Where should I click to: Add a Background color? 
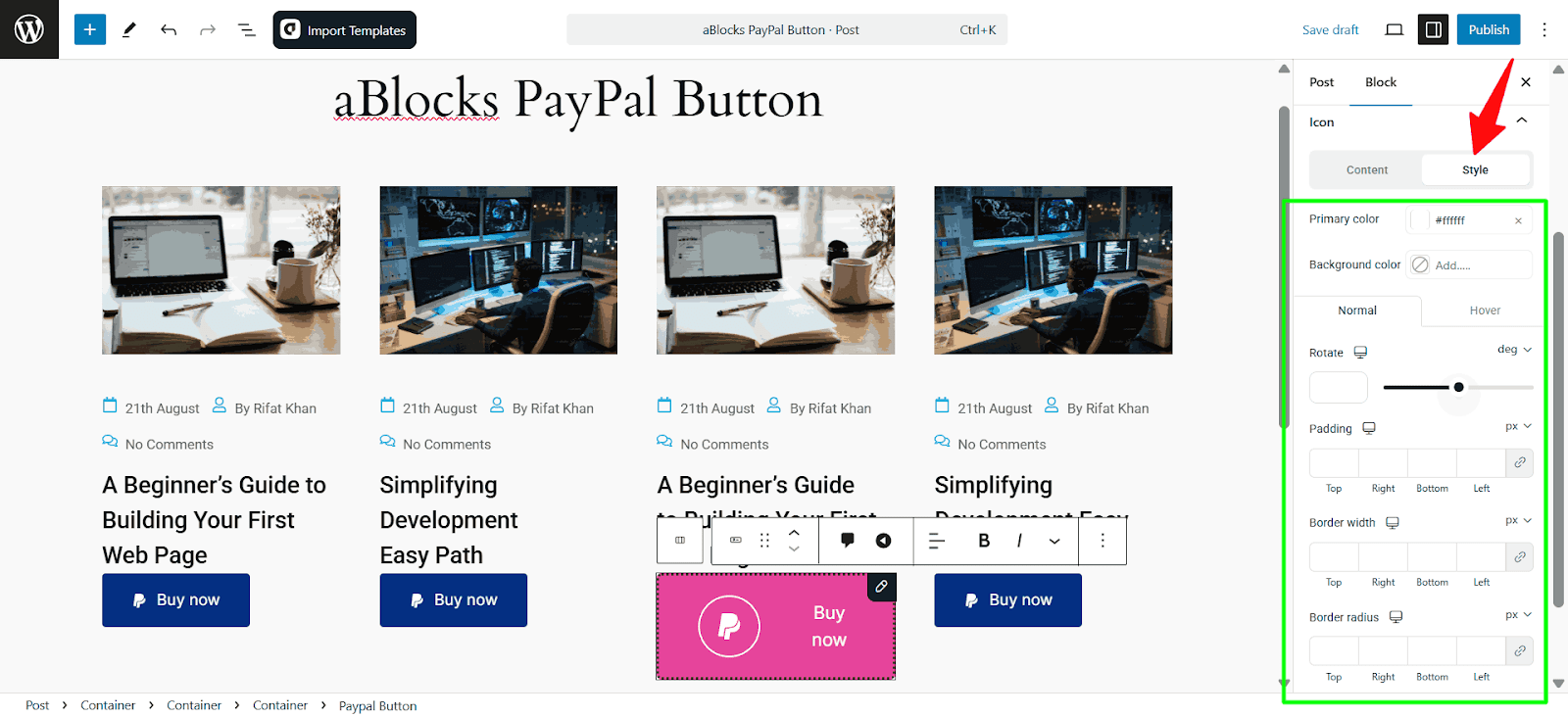tap(1469, 264)
